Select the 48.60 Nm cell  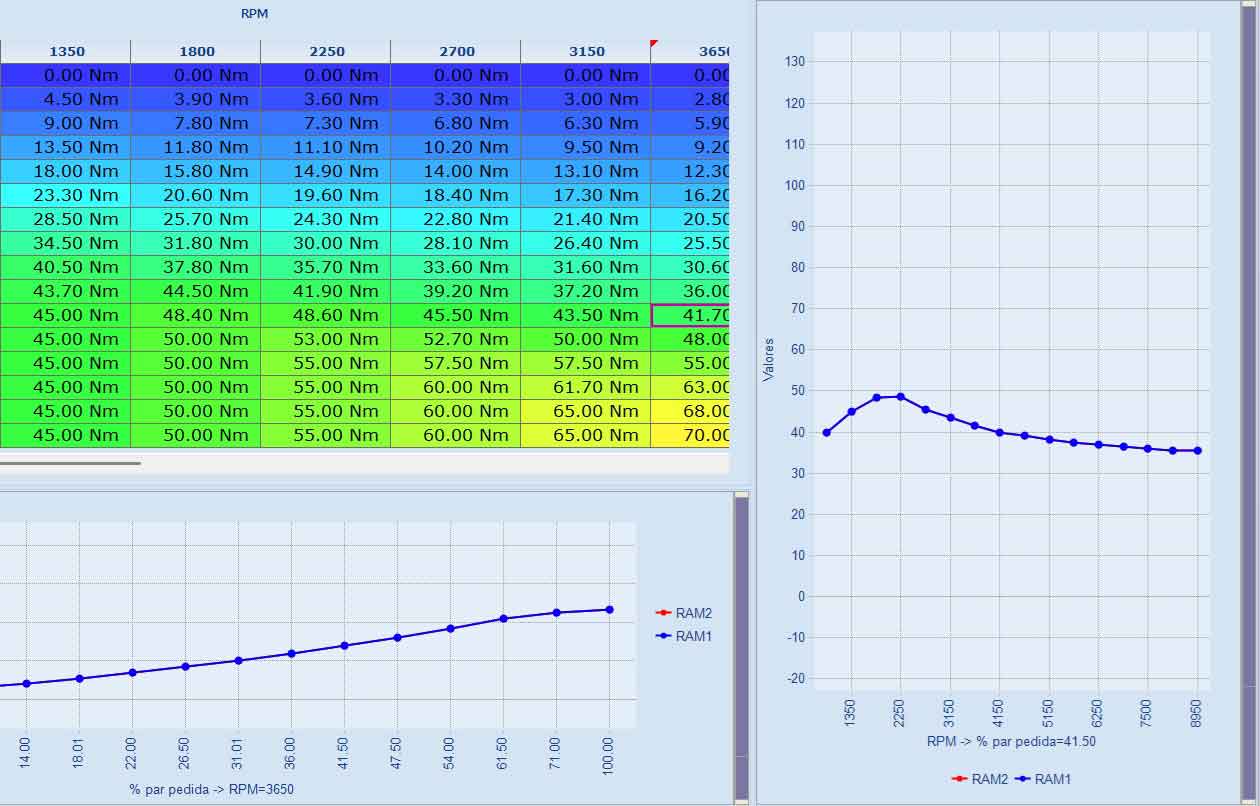click(326, 315)
